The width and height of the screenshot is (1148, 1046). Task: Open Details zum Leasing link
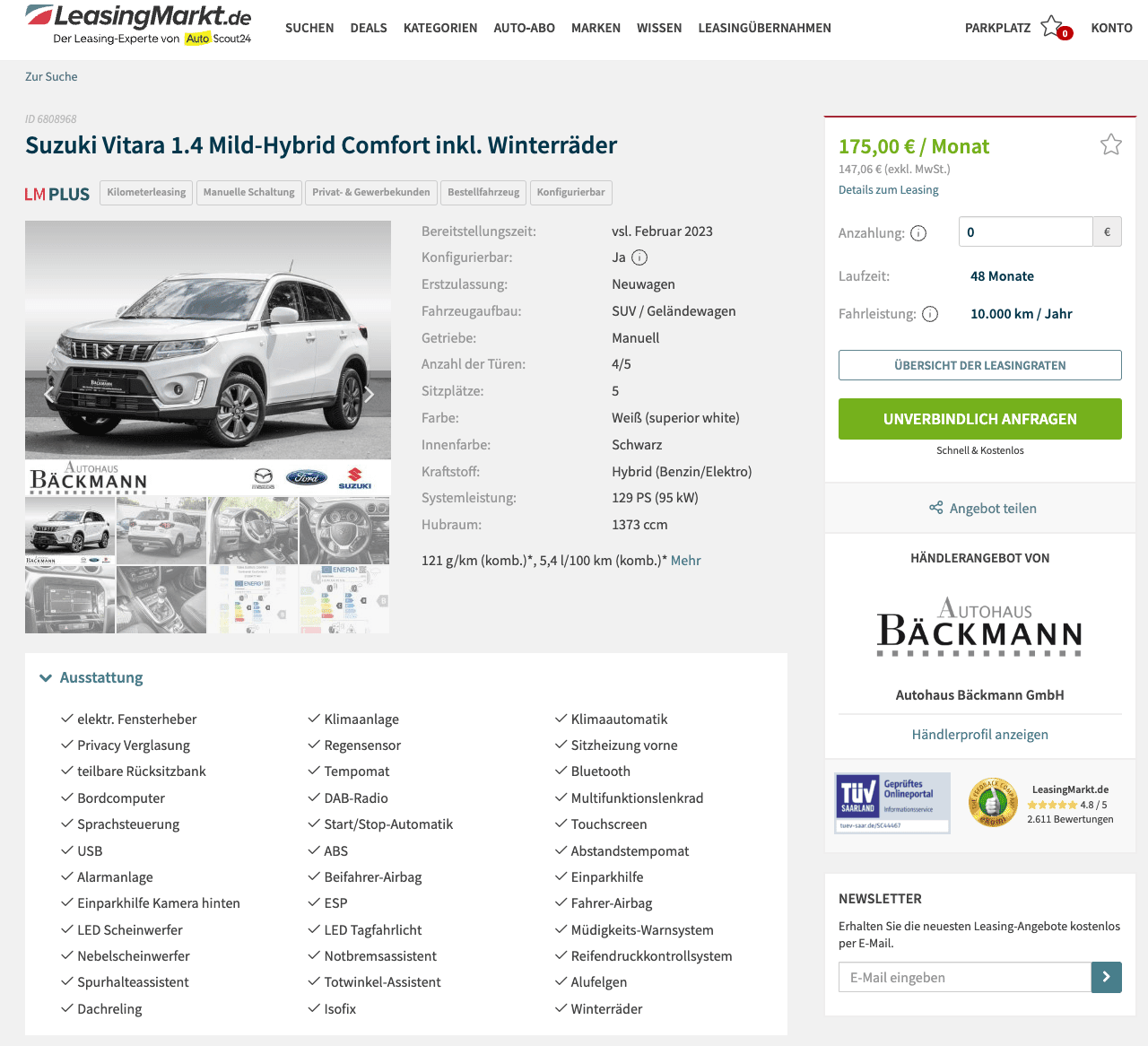(889, 190)
